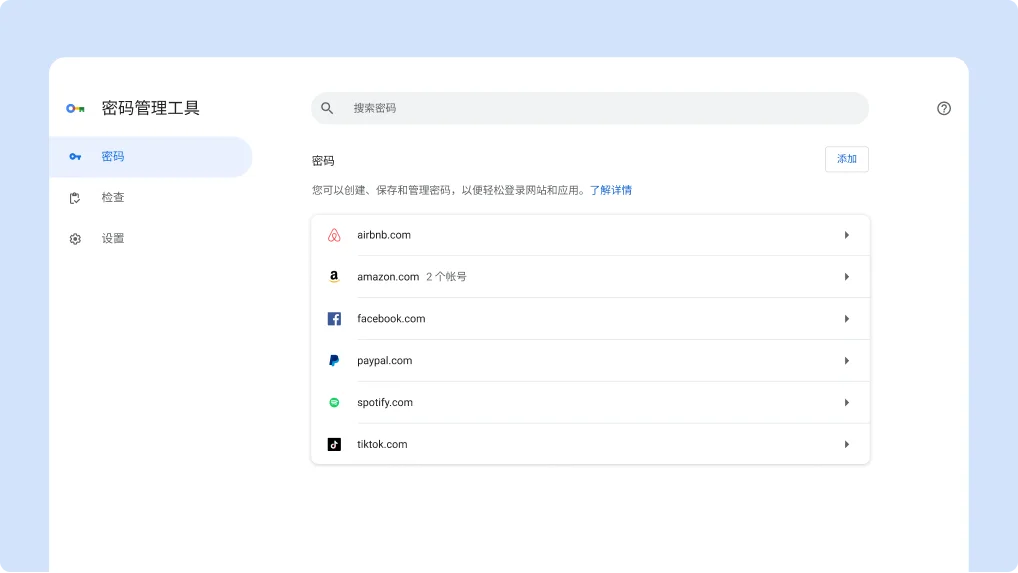The width and height of the screenshot is (1018, 573).
Task: Focus the 搜索密码 search field
Action: [x=590, y=108]
